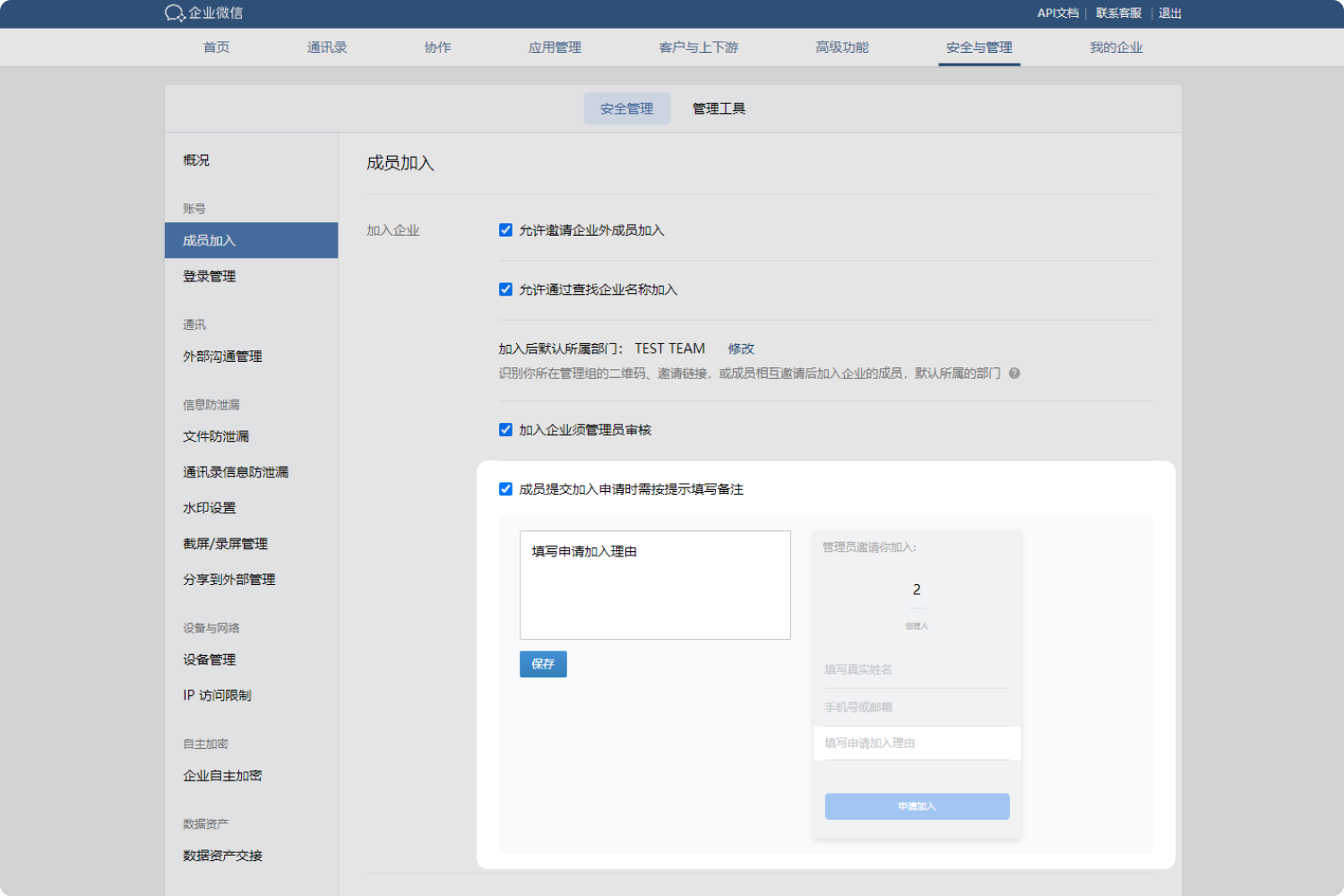The width and height of the screenshot is (1344, 896).
Task: Navigate to IP 访问限制 settings
Action: 217,695
